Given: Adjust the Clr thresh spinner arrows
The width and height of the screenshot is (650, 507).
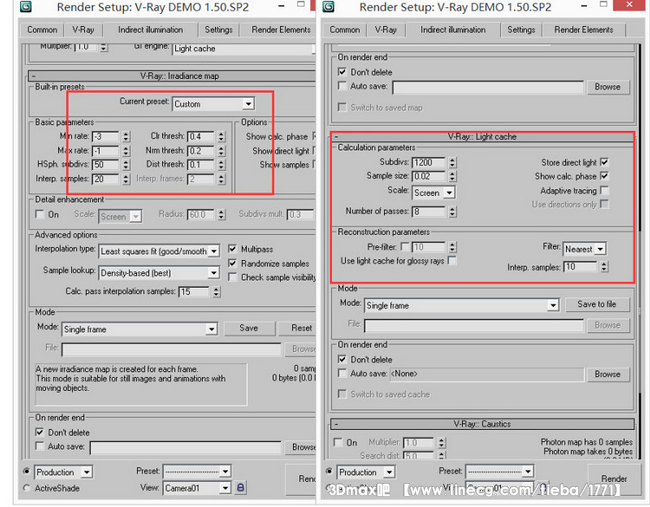Looking at the screenshot, I should point(221,136).
